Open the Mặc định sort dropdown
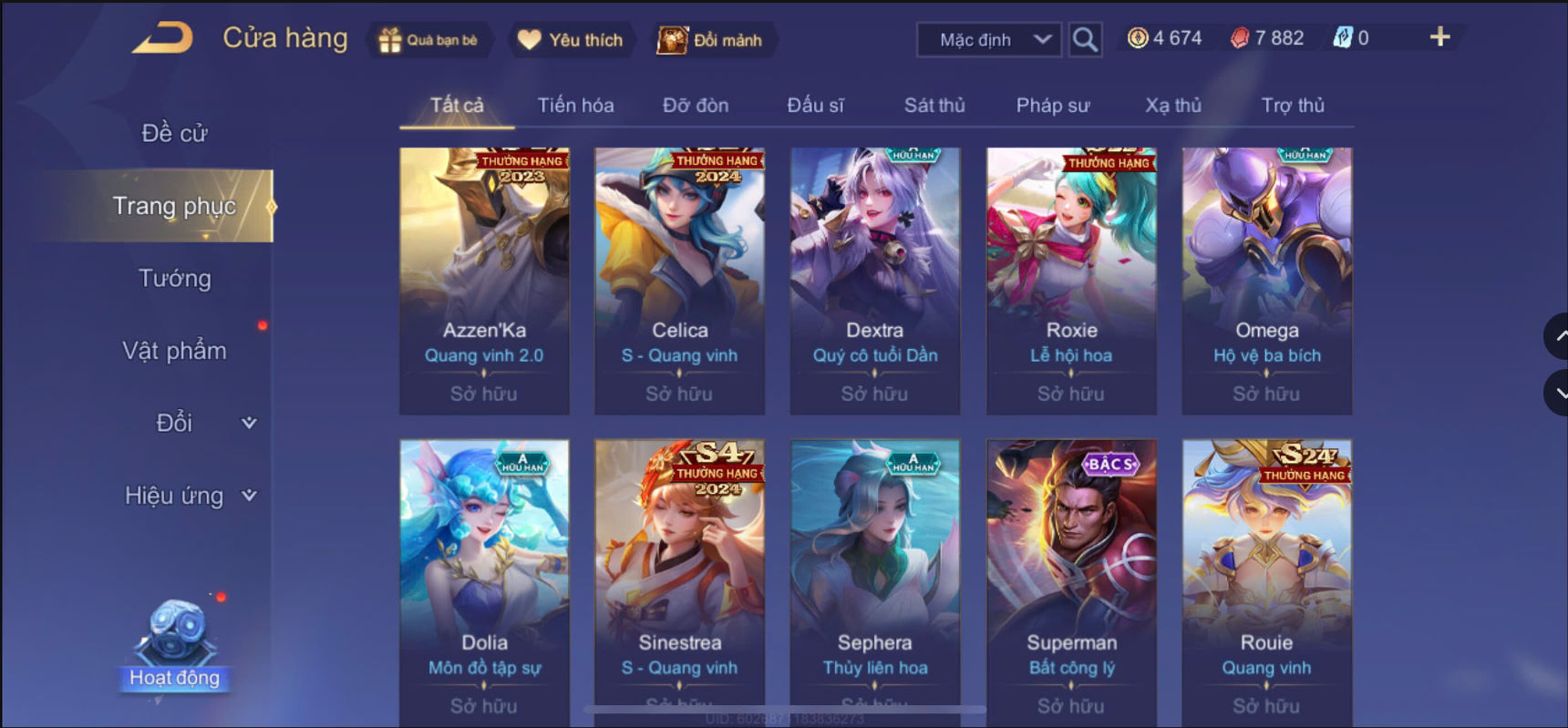Viewport: 1568px width, 728px height. pos(989,40)
